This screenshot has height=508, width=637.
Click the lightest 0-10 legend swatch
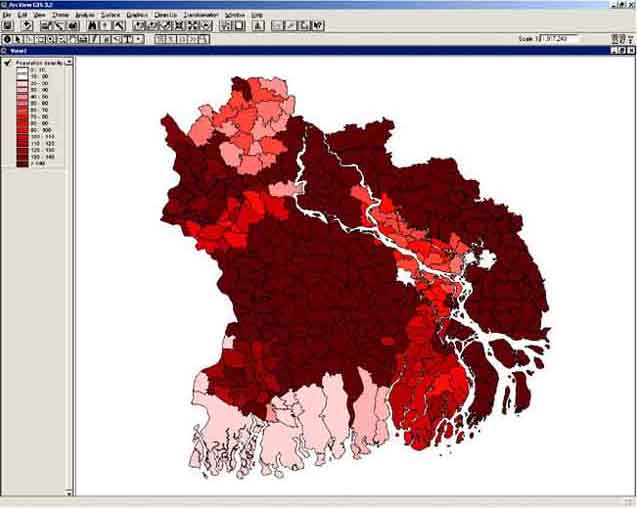(x=20, y=68)
